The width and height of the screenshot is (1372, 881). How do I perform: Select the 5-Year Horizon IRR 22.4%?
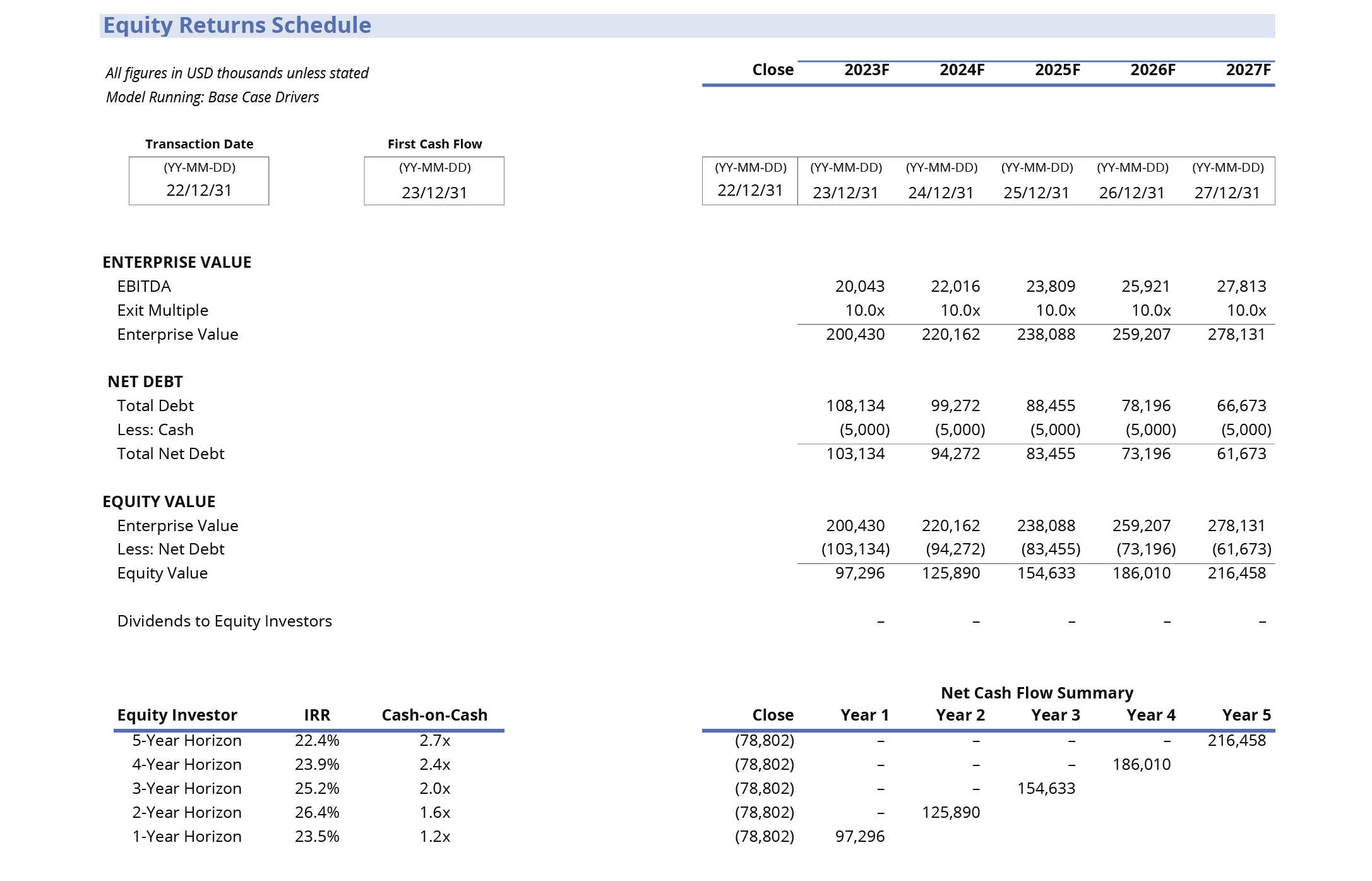pos(317,740)
